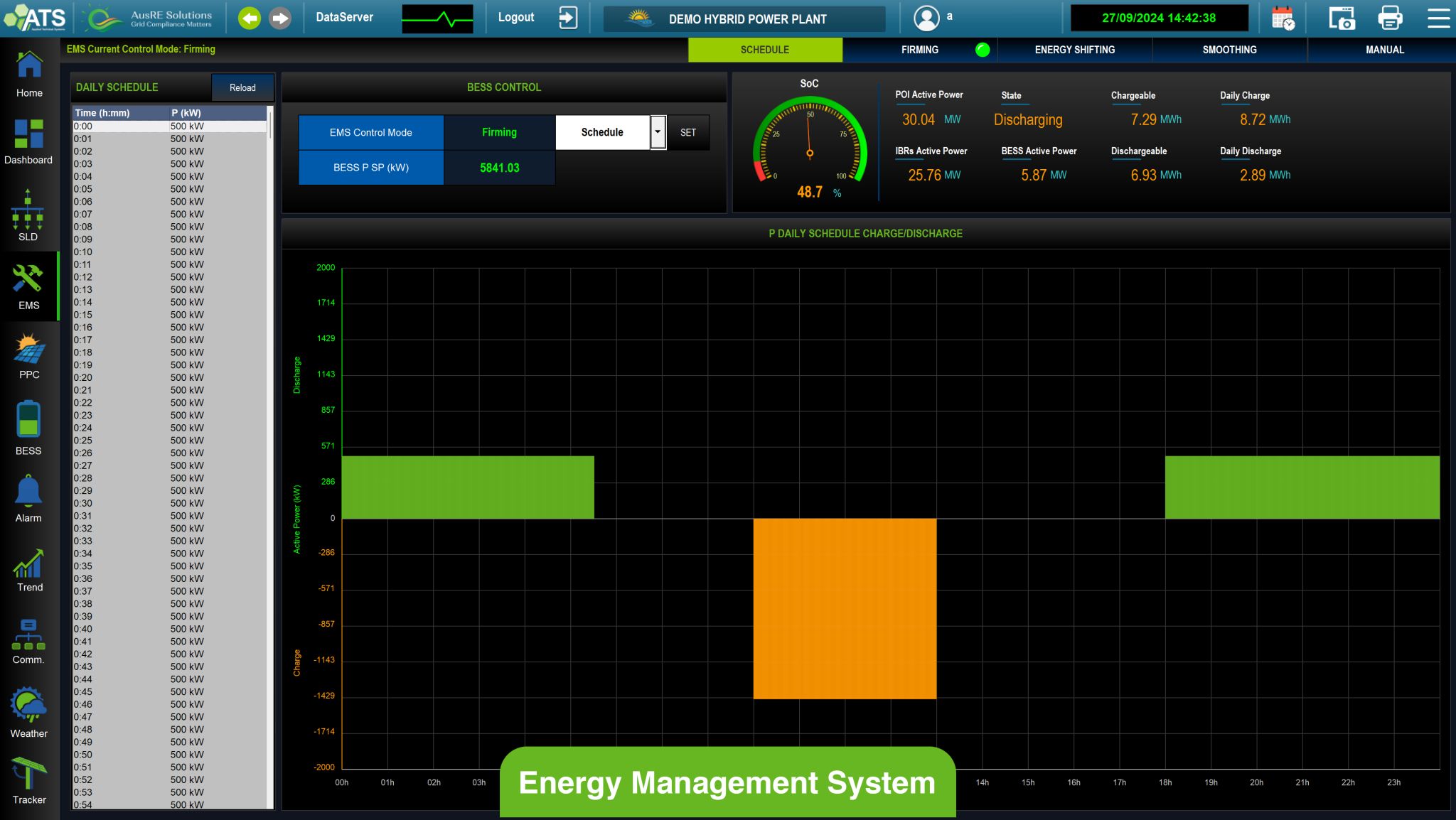
Task: Toggle the green Firming status indicator
Action: pos(983,50)
